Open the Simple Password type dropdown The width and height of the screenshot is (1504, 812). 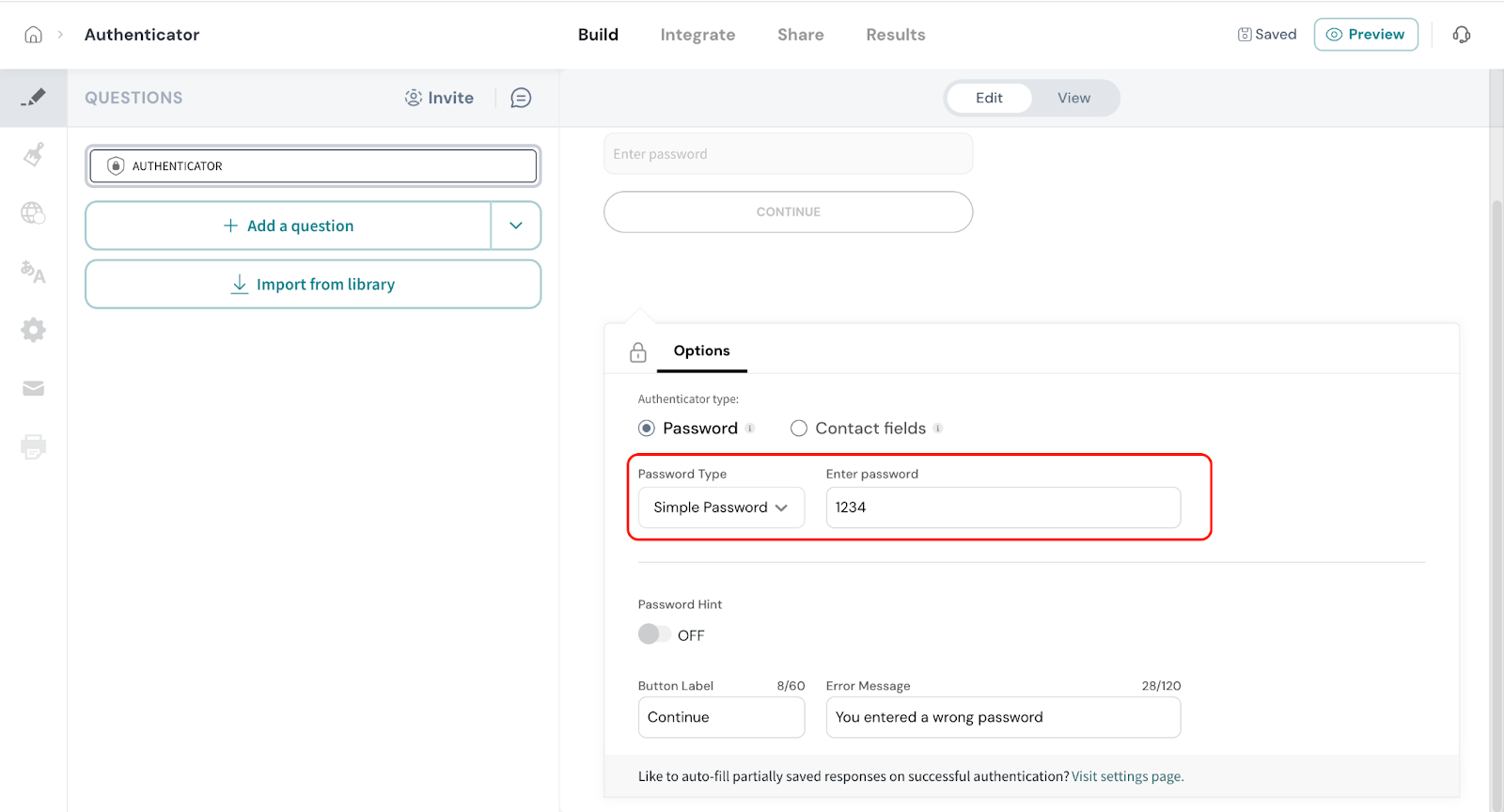tap(721, 507)
